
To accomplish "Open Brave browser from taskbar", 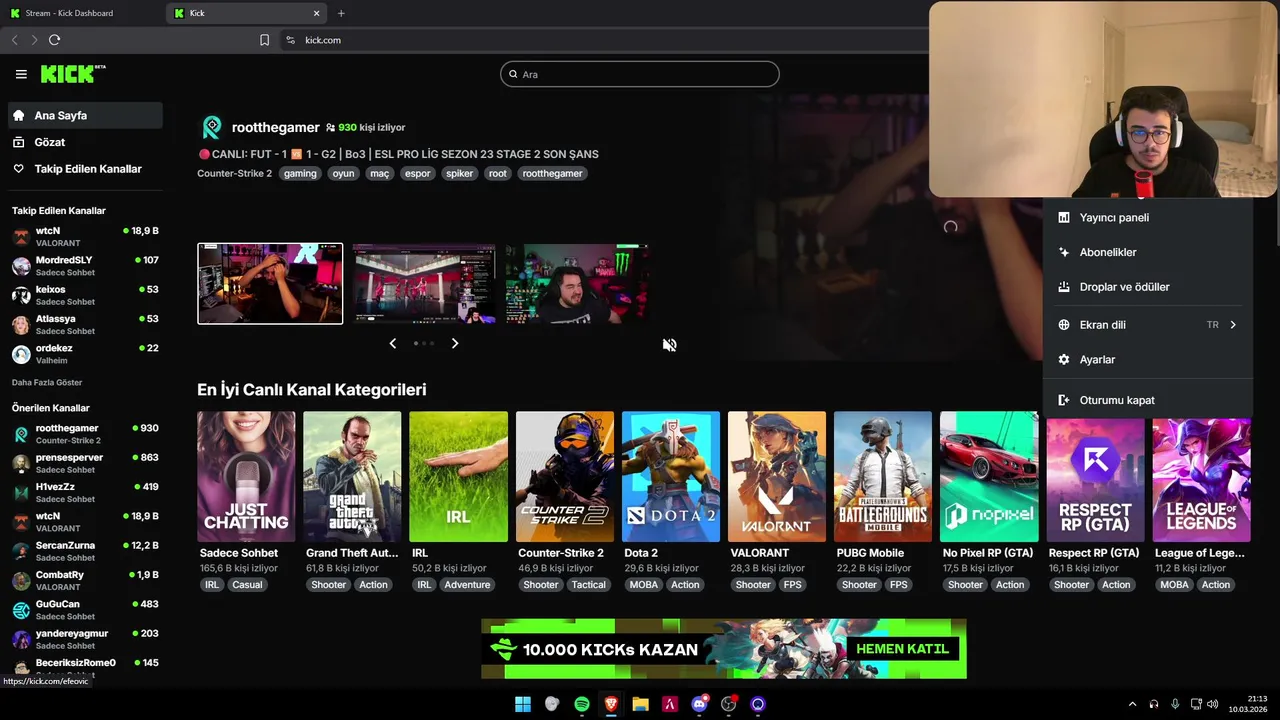I will 611,704.
